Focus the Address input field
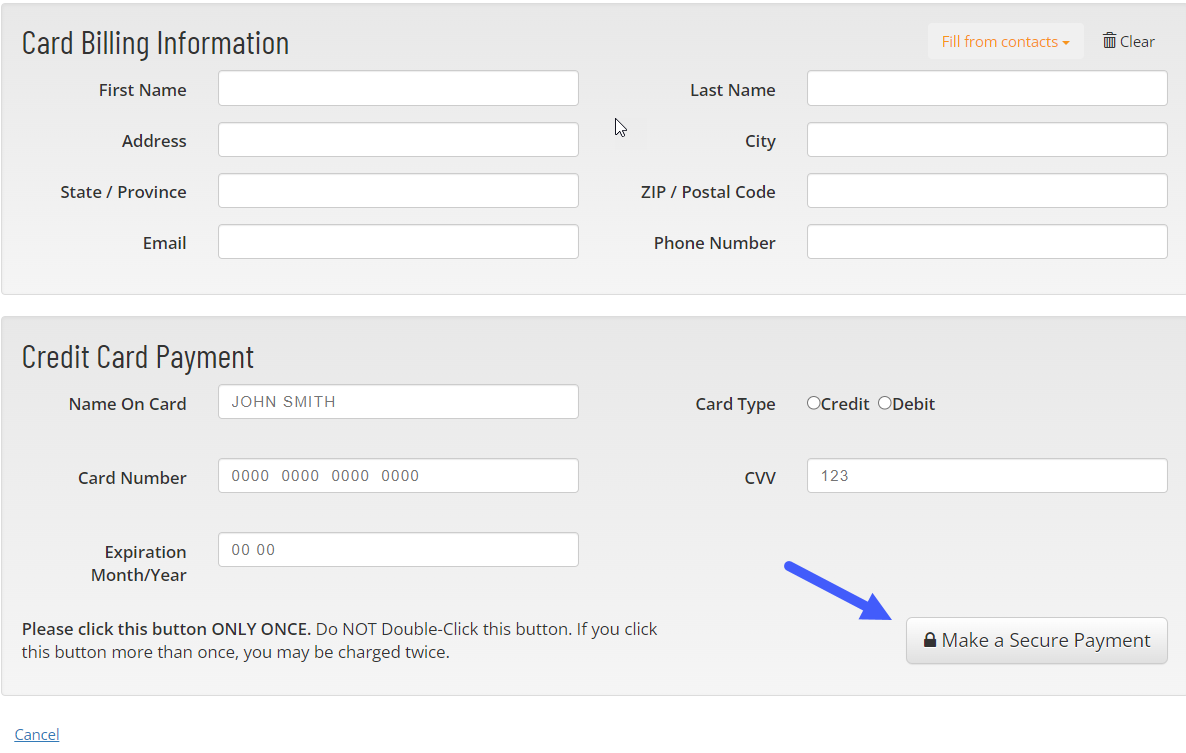The width and height of the screenshot is (1186, 753). (397, 139)
